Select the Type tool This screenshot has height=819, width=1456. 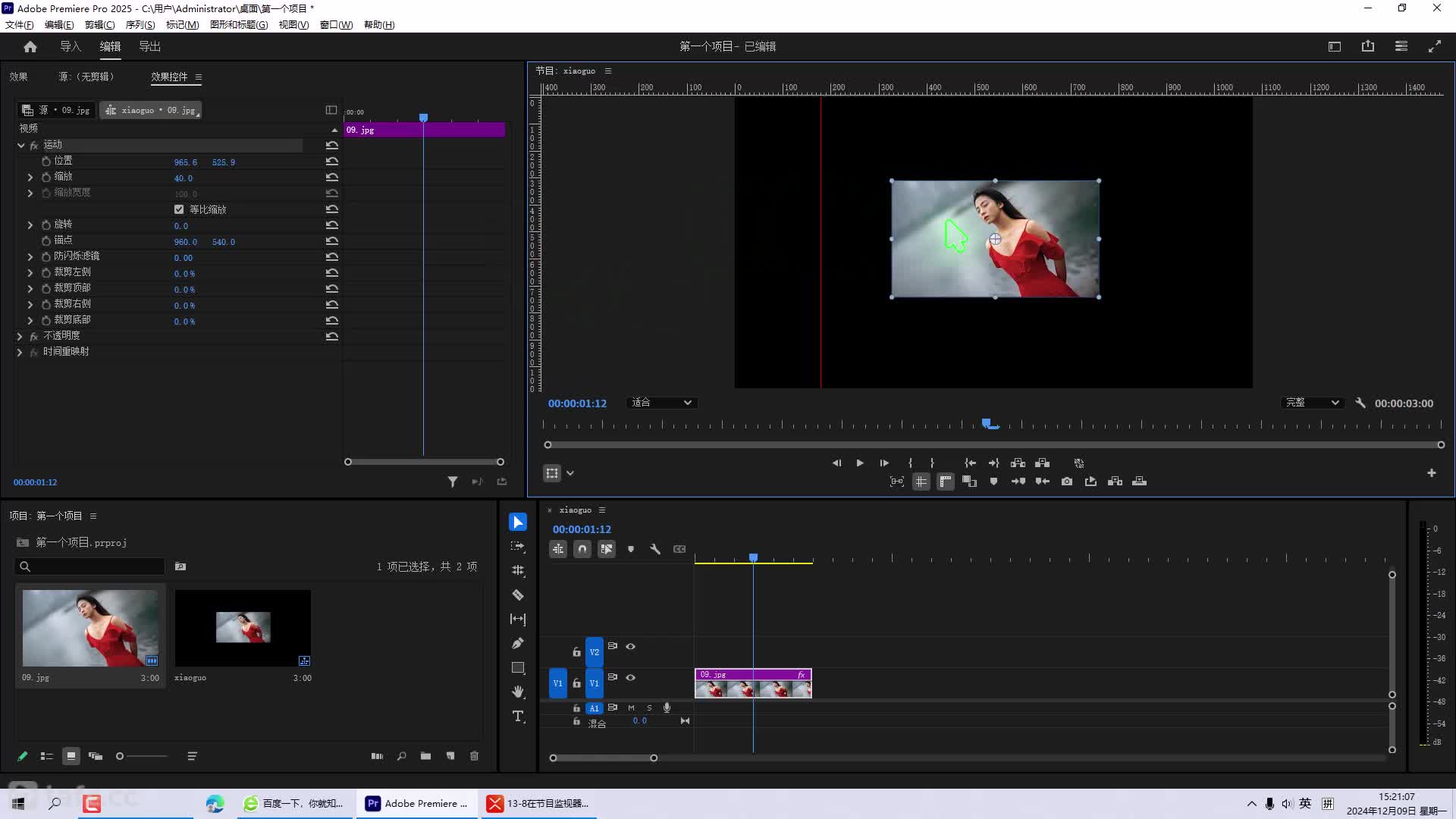pyautogui.click(x=518, y=717)
